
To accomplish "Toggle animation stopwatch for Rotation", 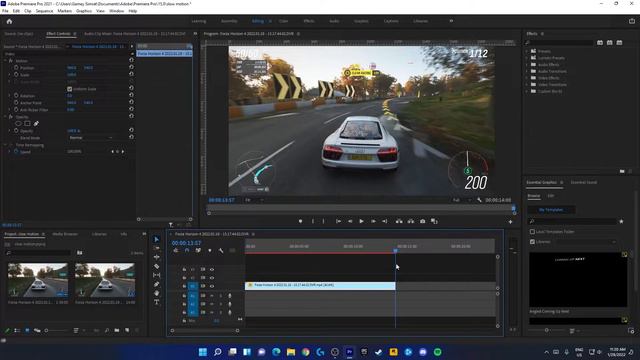I will click(16, 96).
